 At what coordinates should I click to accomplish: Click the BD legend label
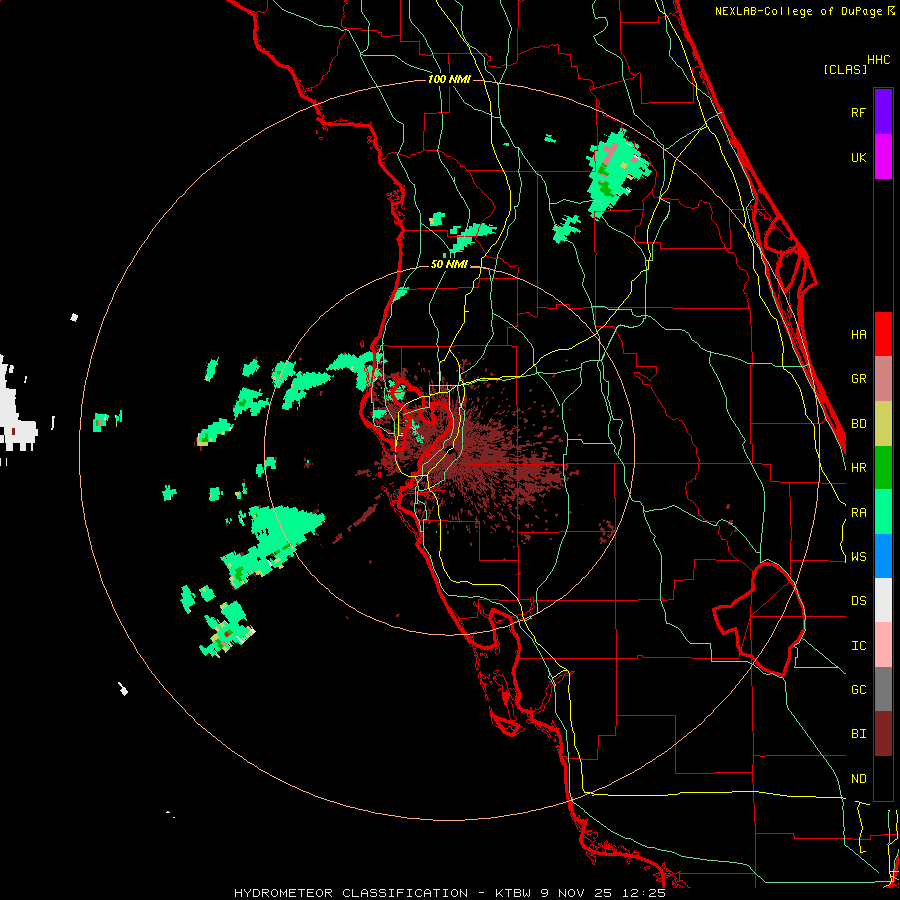[859, 424]
